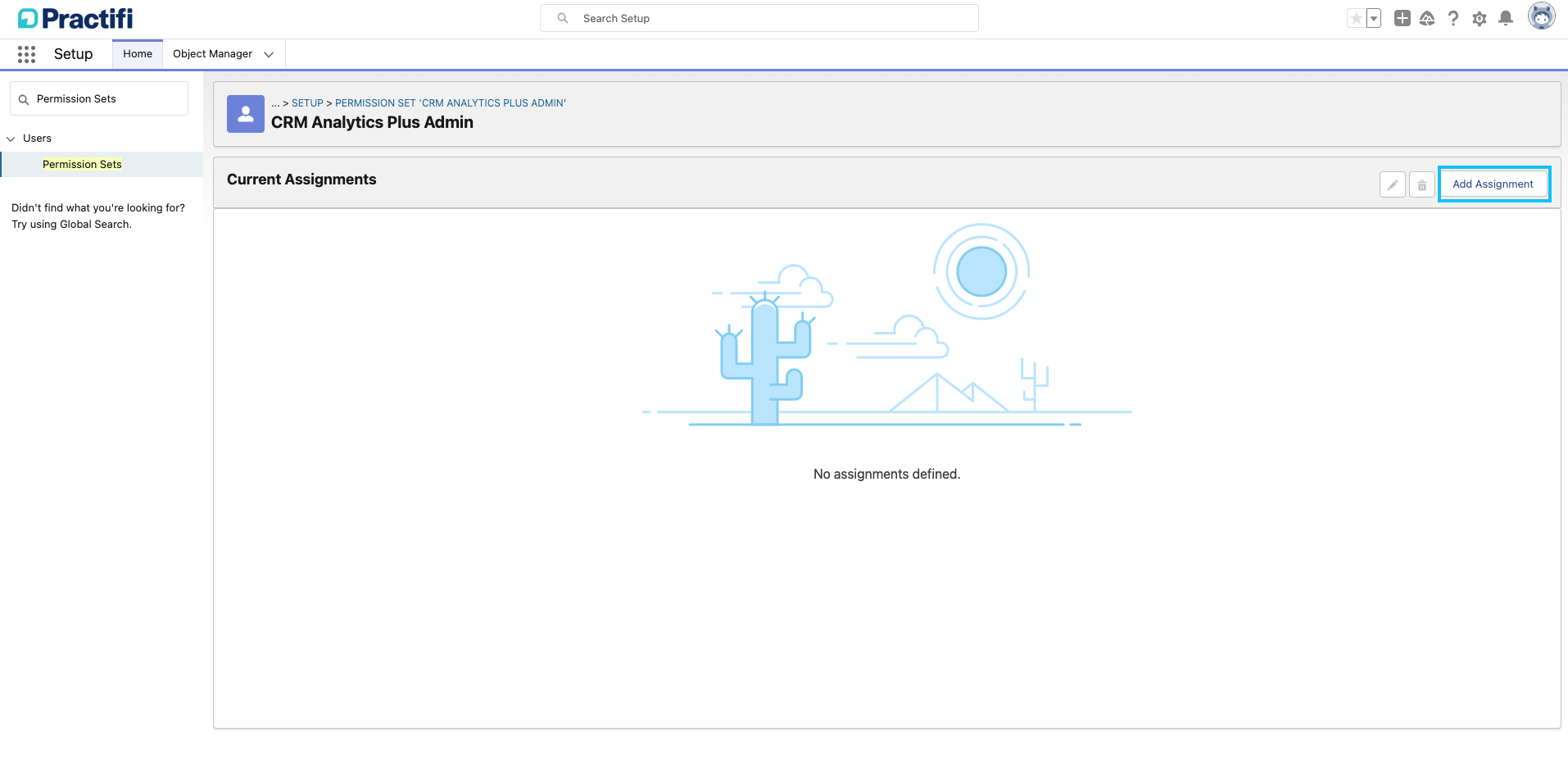Open the Help question mark icon

pos(1453,18)
